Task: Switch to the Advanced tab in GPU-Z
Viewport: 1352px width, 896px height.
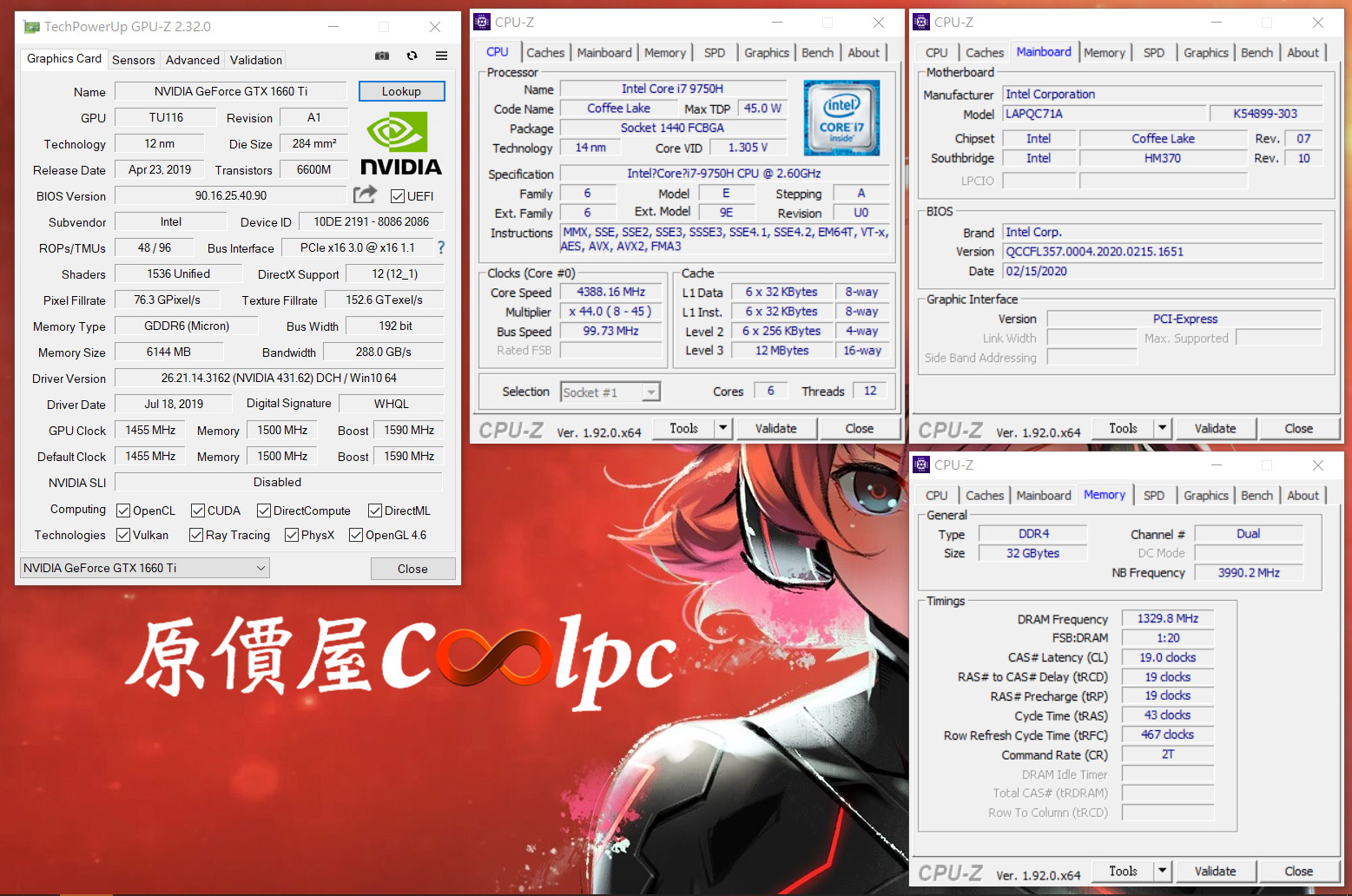Action: pos(193,60)
